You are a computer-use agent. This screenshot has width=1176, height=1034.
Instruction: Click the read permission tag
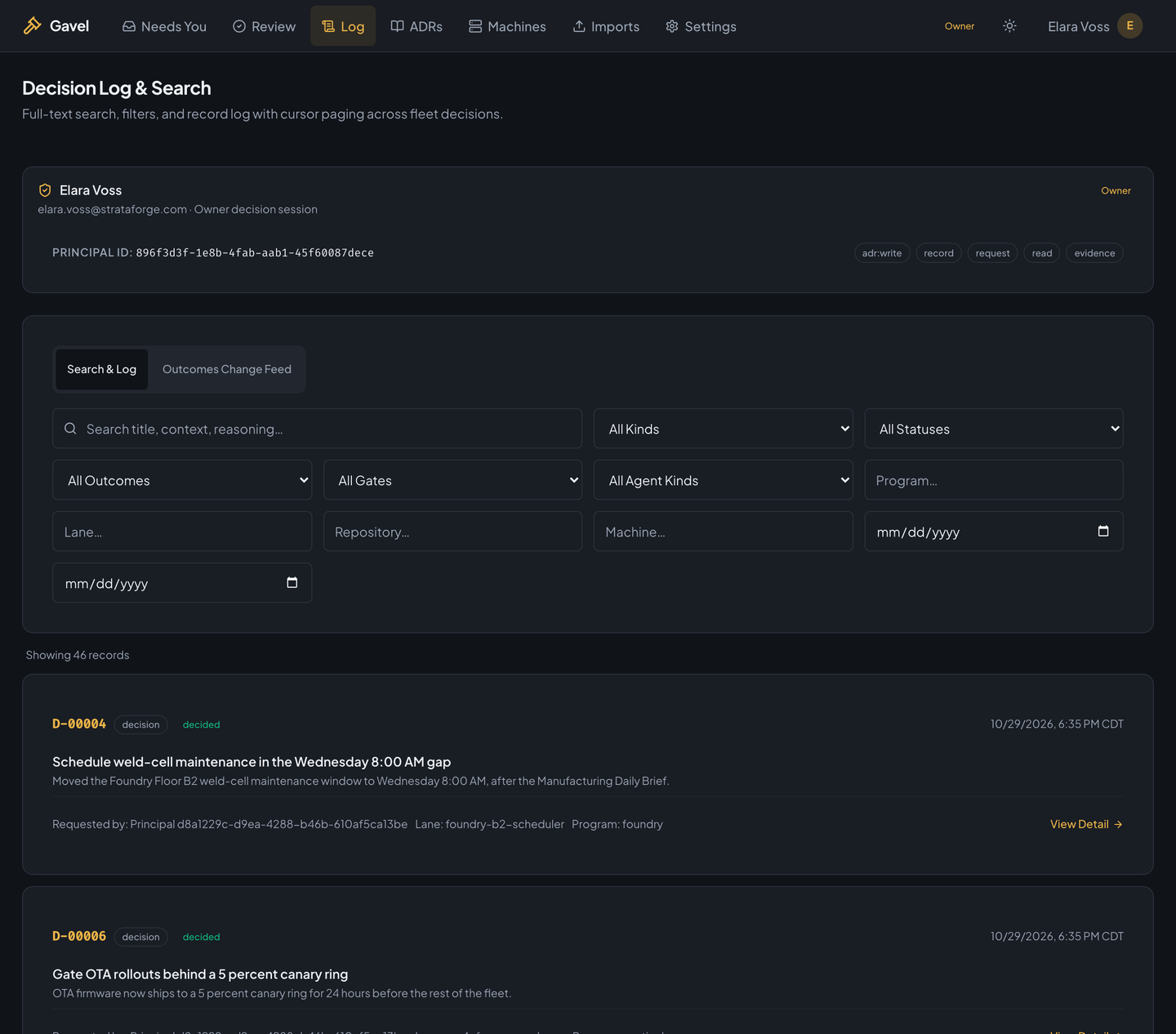point(1042,253)
